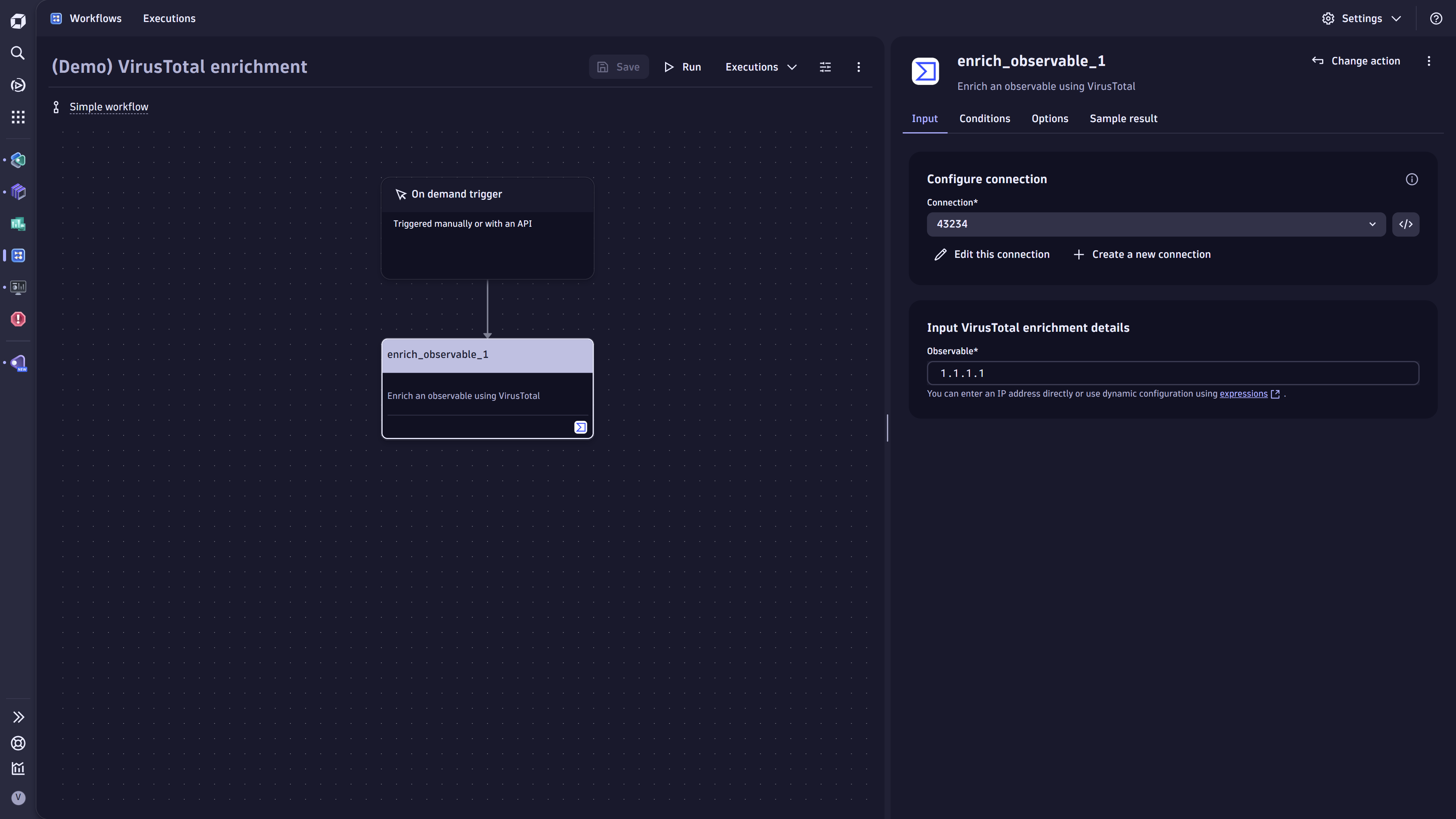
Task: Expand the Executions dropdown in toolbar
Action: pos(761,67)
